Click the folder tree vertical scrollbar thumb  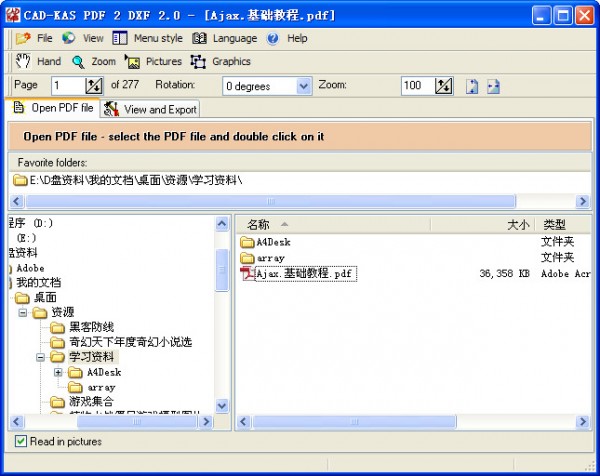click(x=222, y=270)
